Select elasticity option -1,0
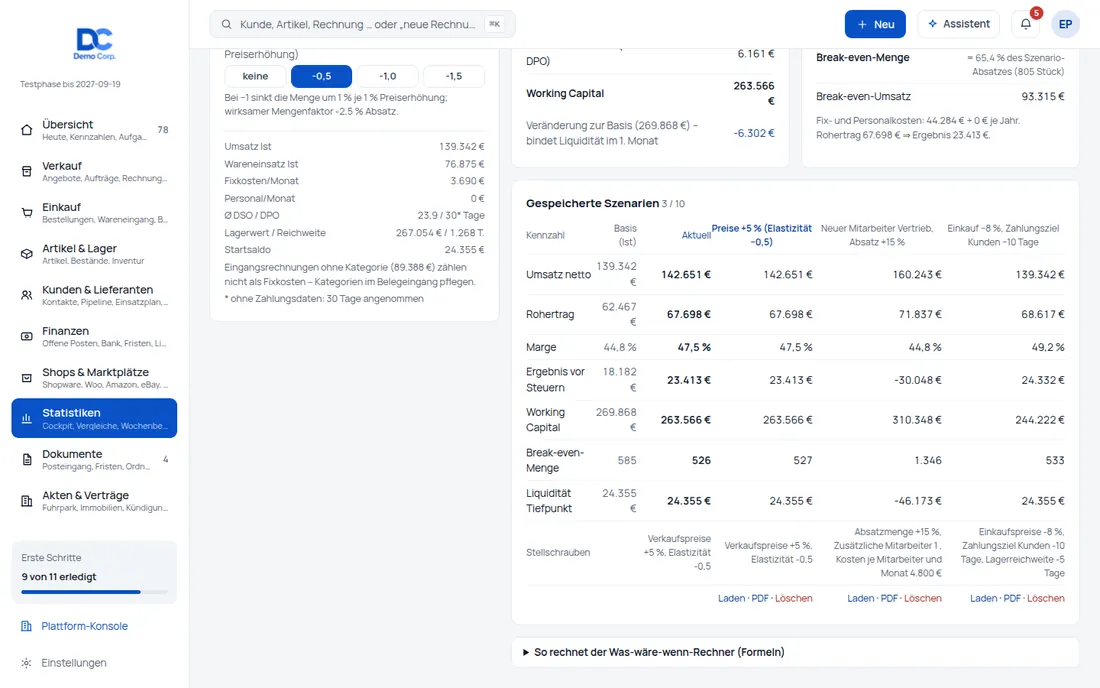 pyautogui.click(x=387, y=76)
